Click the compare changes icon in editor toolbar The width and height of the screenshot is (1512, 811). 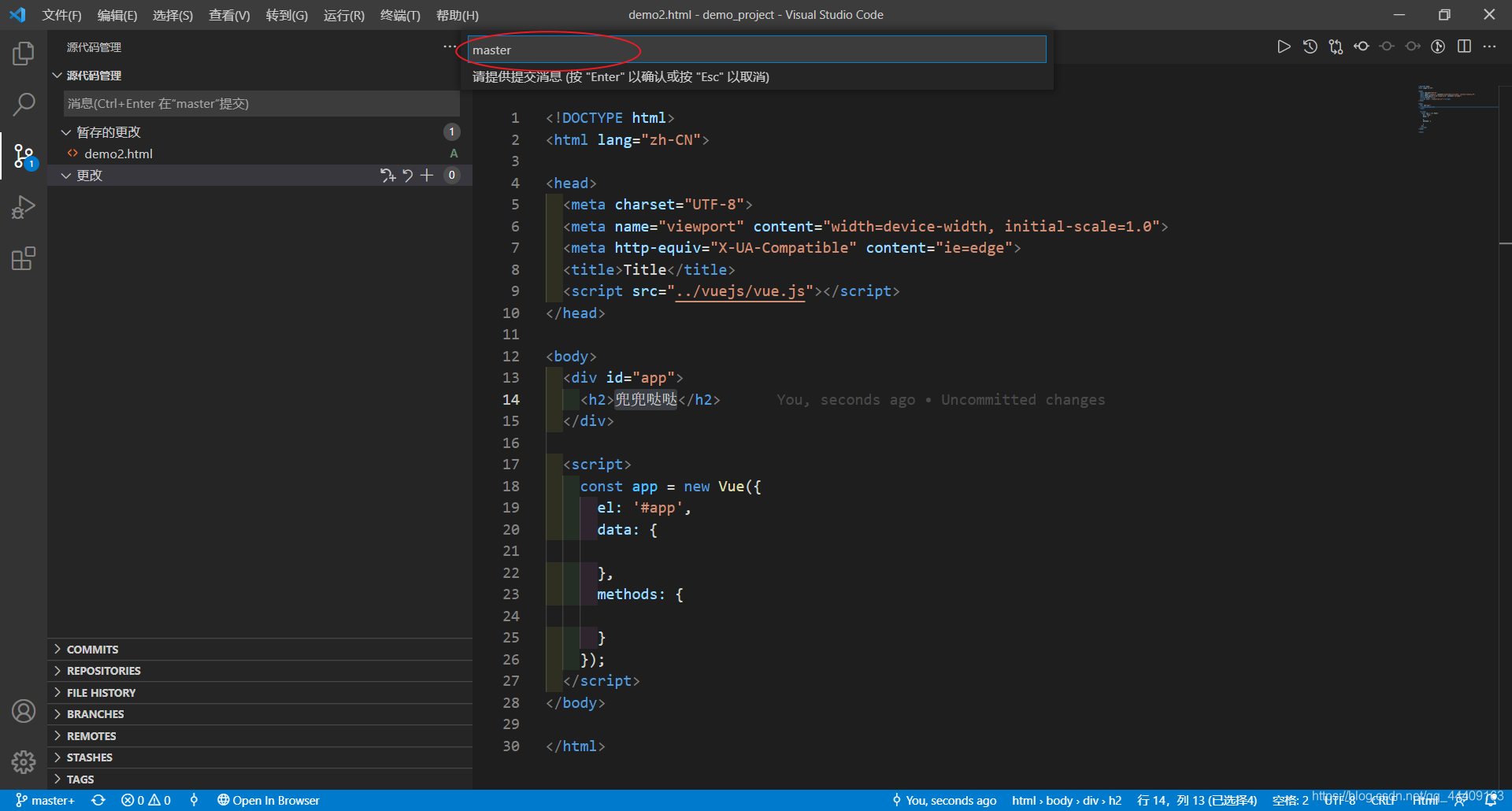tap(1336, 46)
